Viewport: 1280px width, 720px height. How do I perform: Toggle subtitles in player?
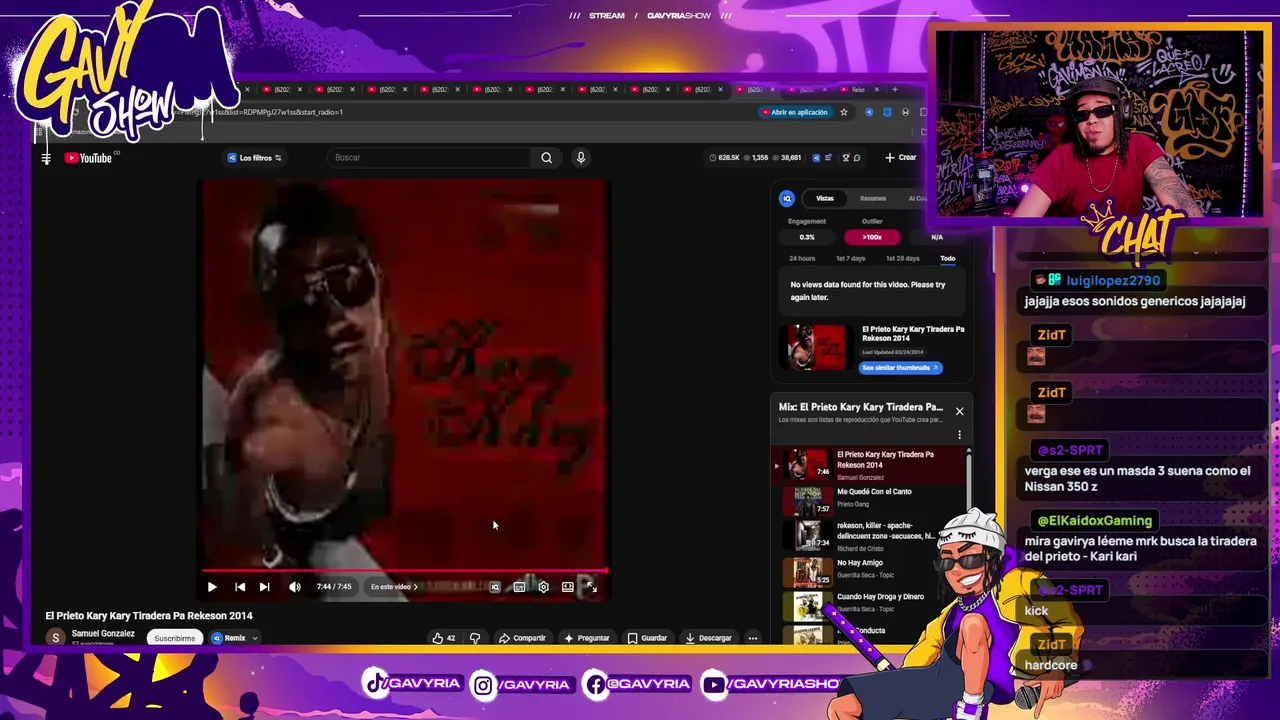click(519, 587)
